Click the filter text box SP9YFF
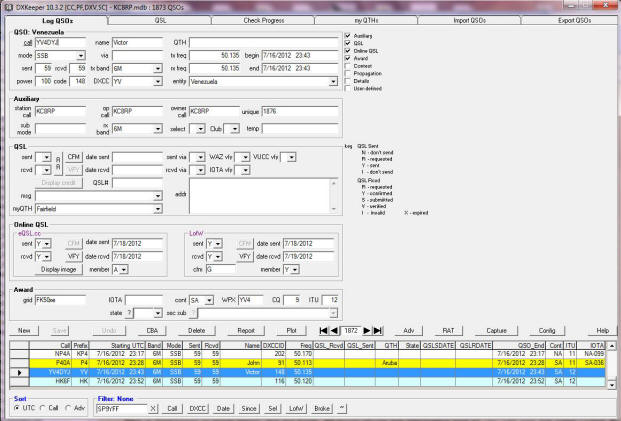621x421 pixels. 122,408
